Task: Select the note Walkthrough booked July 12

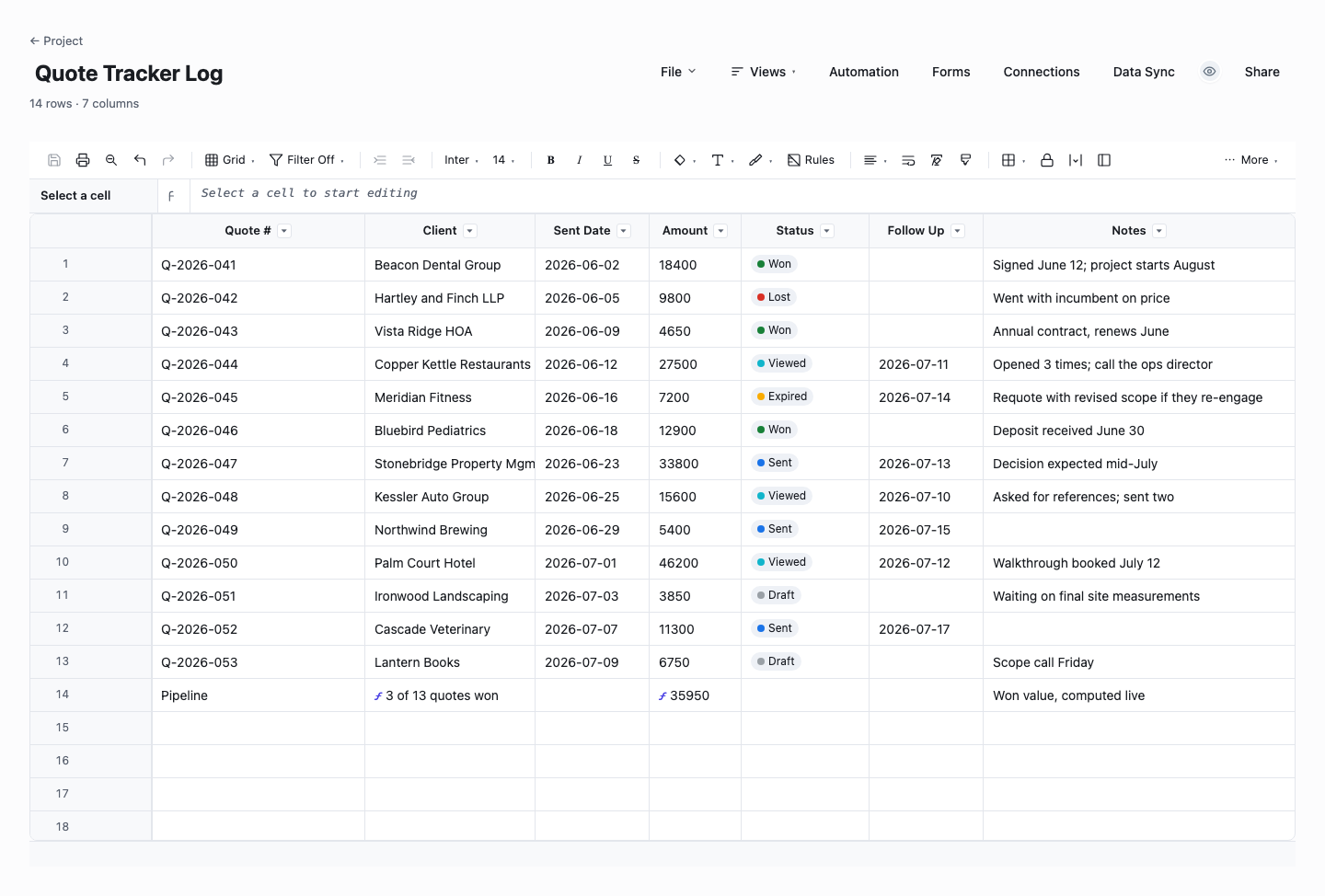Action: pos(1139,563)
